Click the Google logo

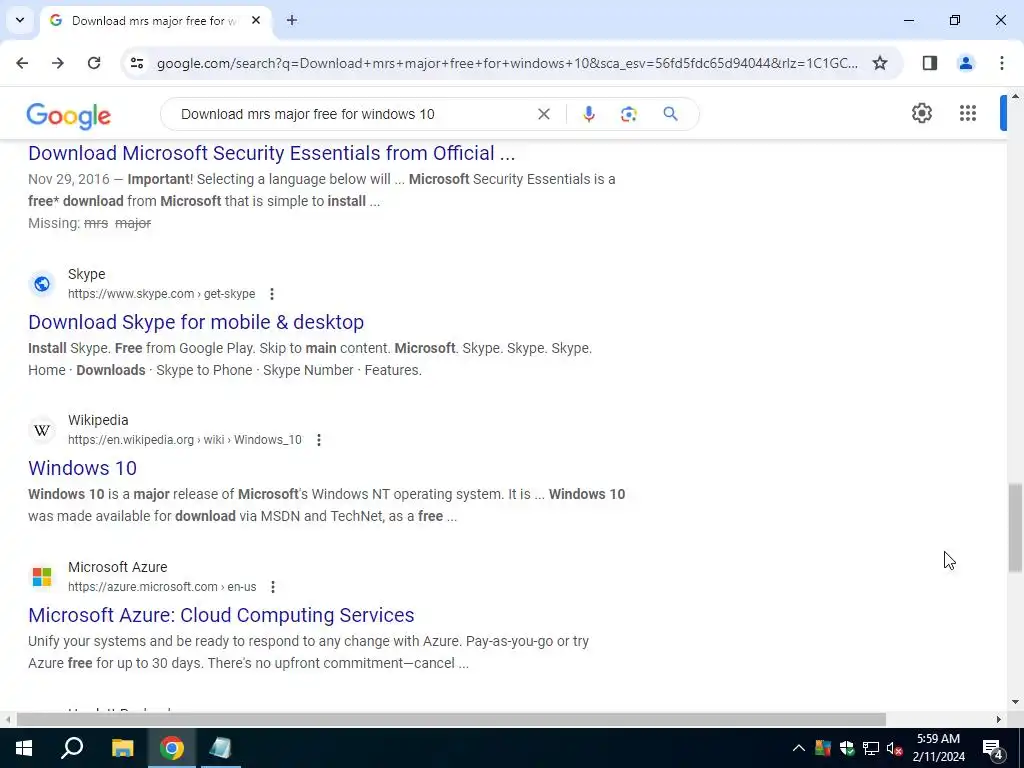point(69,116)
